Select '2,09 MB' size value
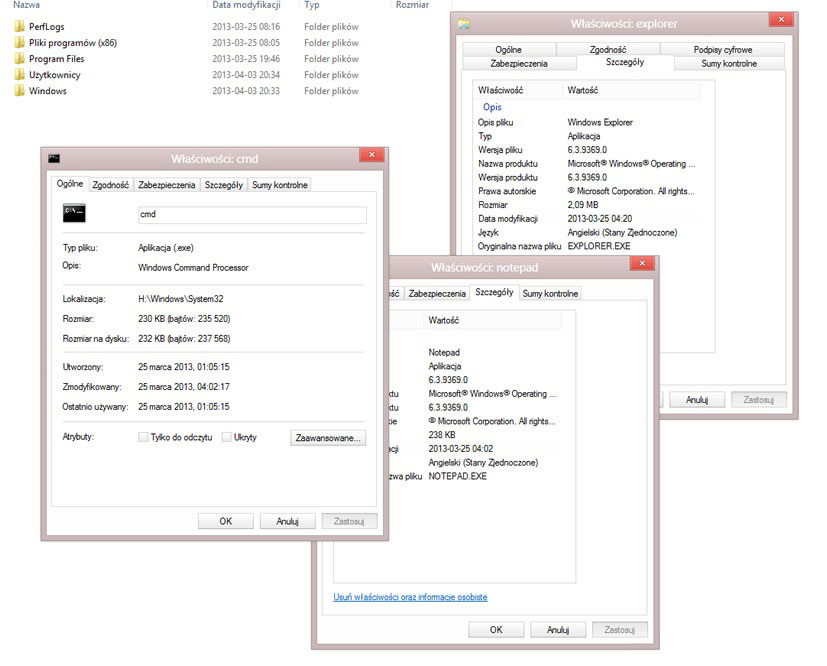Image resolution: width=827 pixels, height=666 pixels. click(x=583, y=205)
